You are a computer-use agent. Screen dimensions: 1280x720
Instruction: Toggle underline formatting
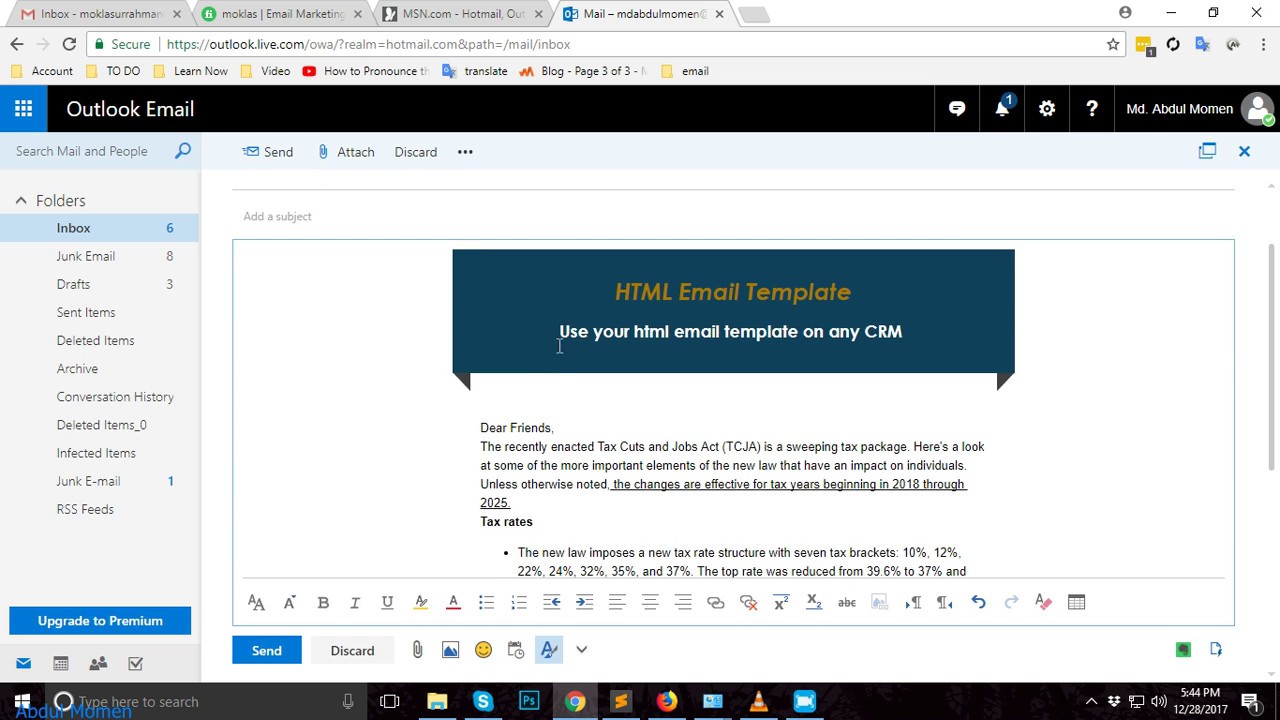pos(387,602)
